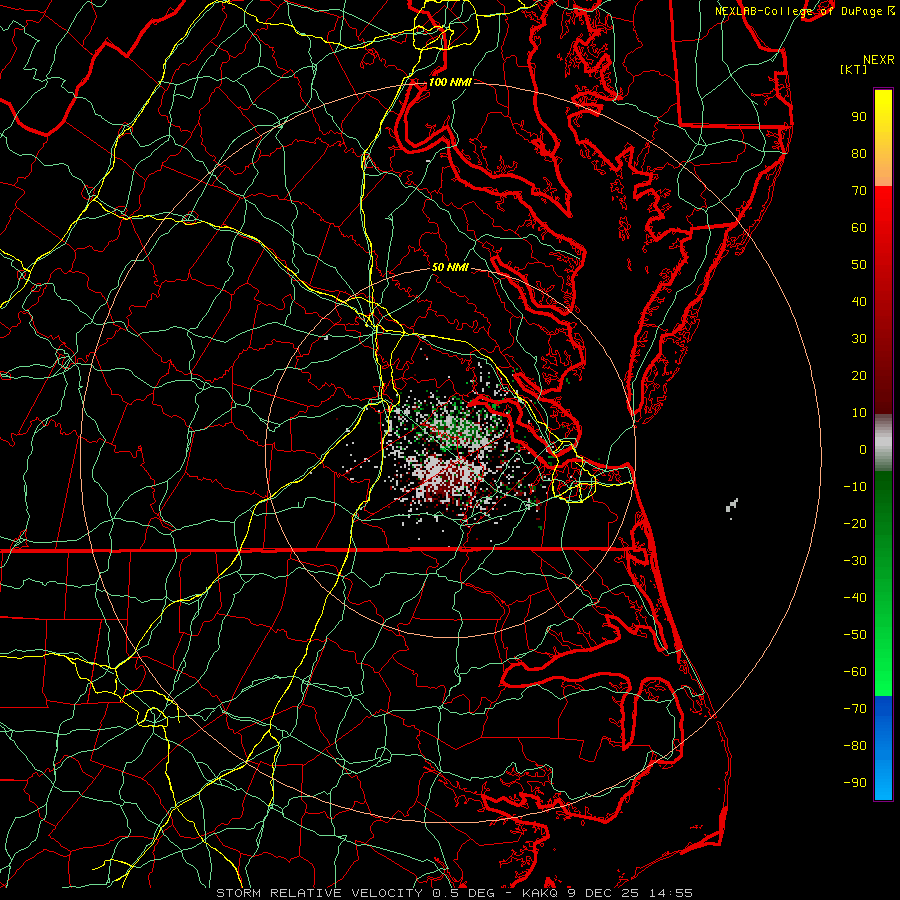The height and width of the screenshot is (900, 900).
Task: Click the -60 value on the color scale
Action: [x=855, y=672]
